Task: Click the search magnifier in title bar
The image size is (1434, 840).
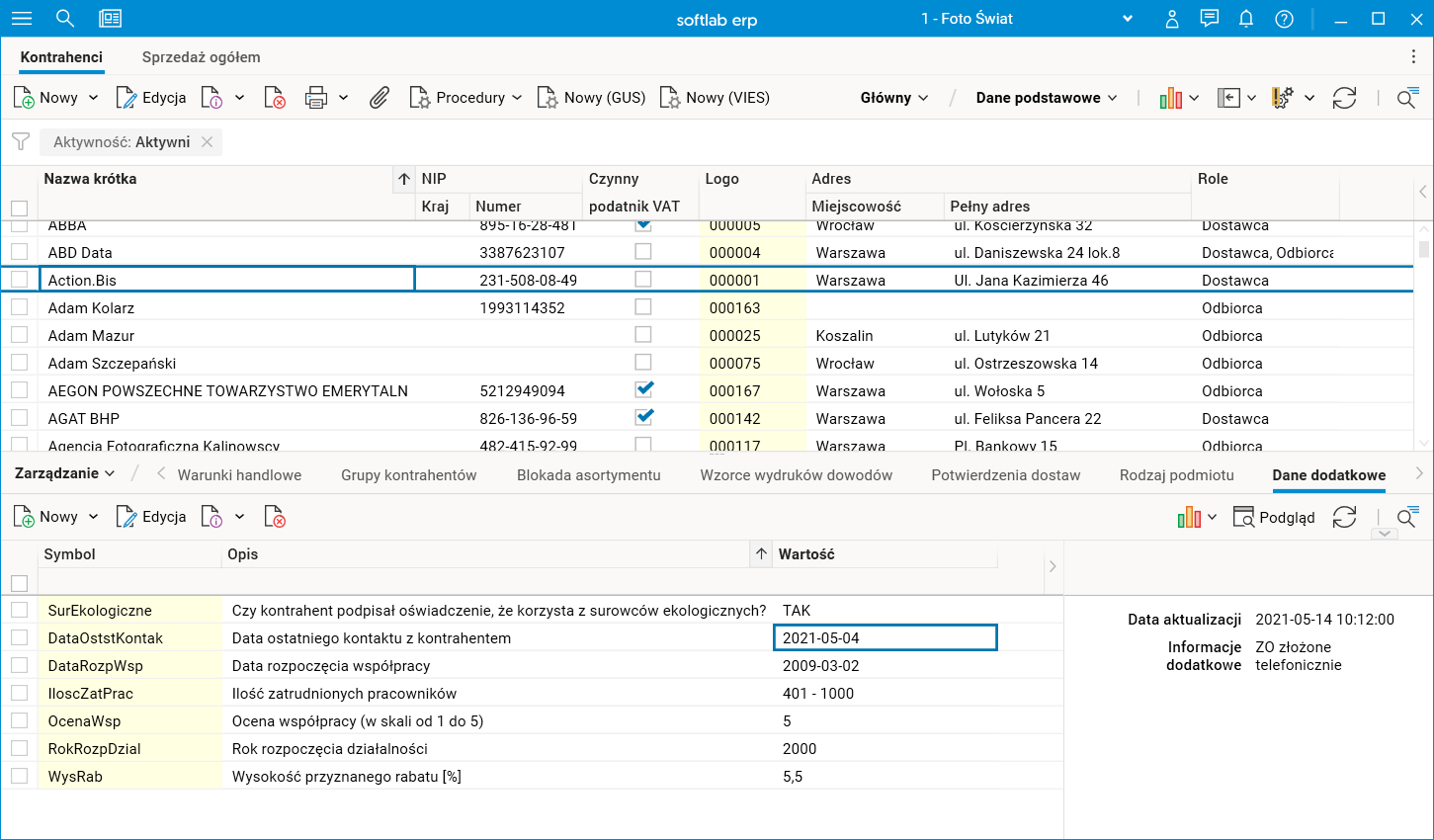Action: [65, 19]
